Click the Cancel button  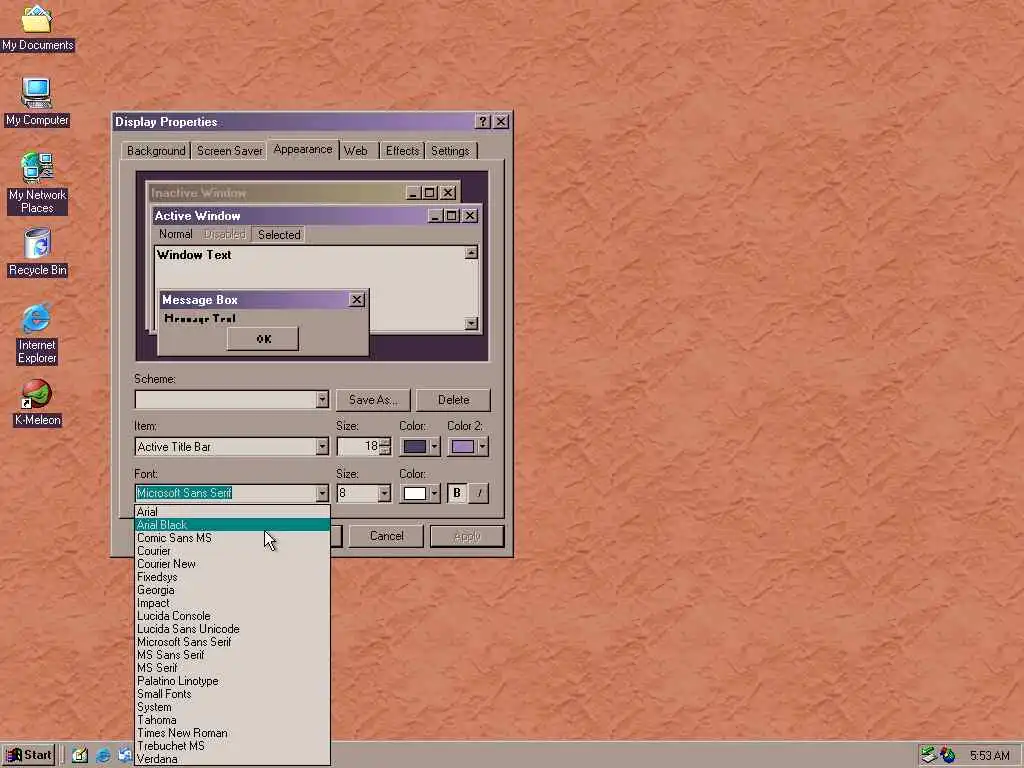(x=386, y=536)
